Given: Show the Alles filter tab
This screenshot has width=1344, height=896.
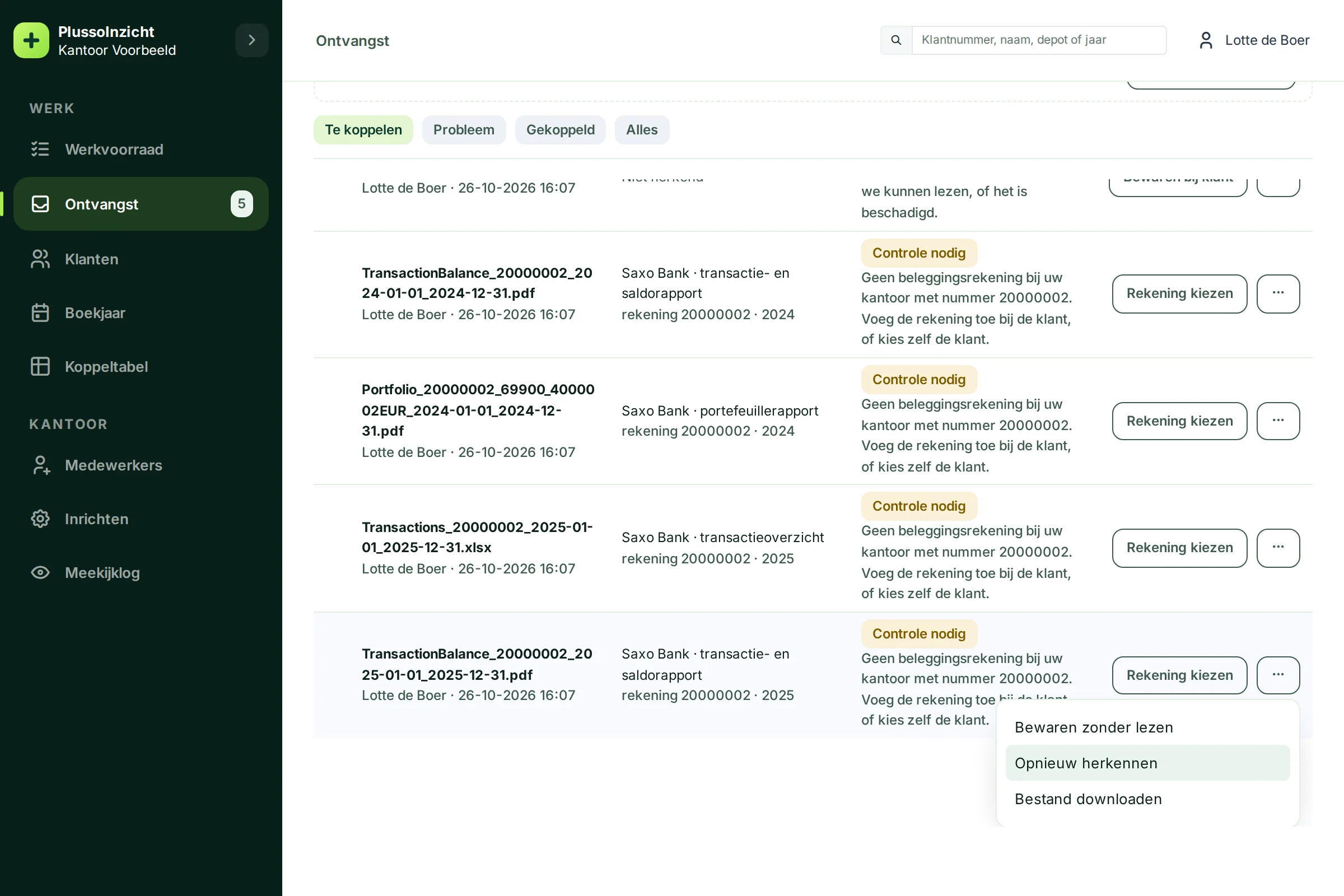Looking at the screenshot, I should (x=642, y=130).
